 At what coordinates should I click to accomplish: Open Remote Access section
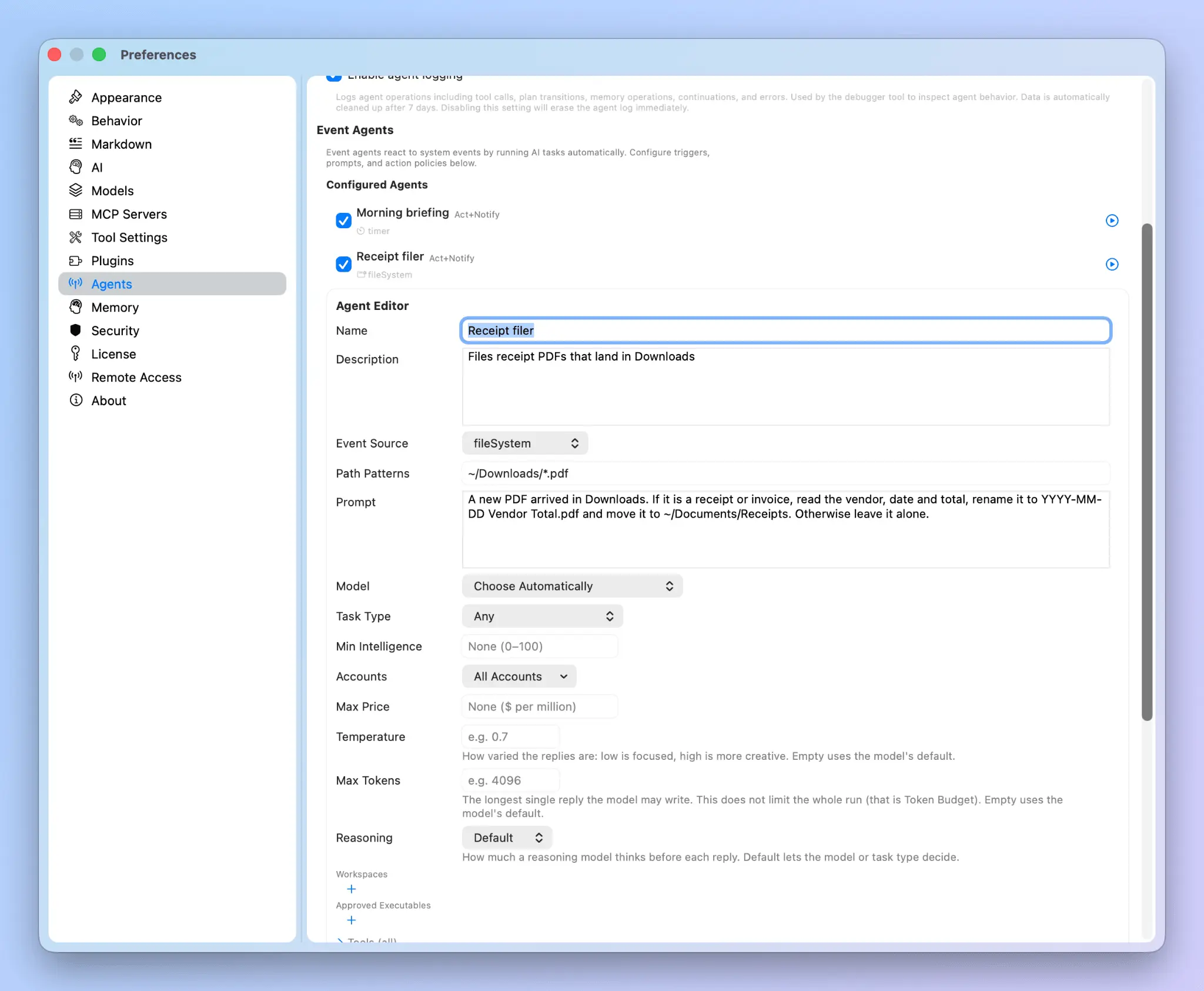pyautogui.click(x=172, y=378)
